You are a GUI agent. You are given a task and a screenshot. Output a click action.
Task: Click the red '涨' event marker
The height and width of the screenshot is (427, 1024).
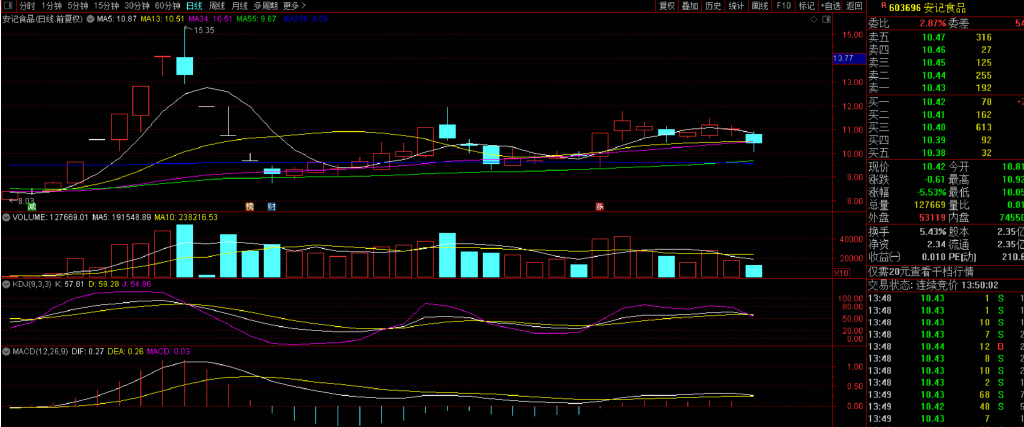point(599,206)
